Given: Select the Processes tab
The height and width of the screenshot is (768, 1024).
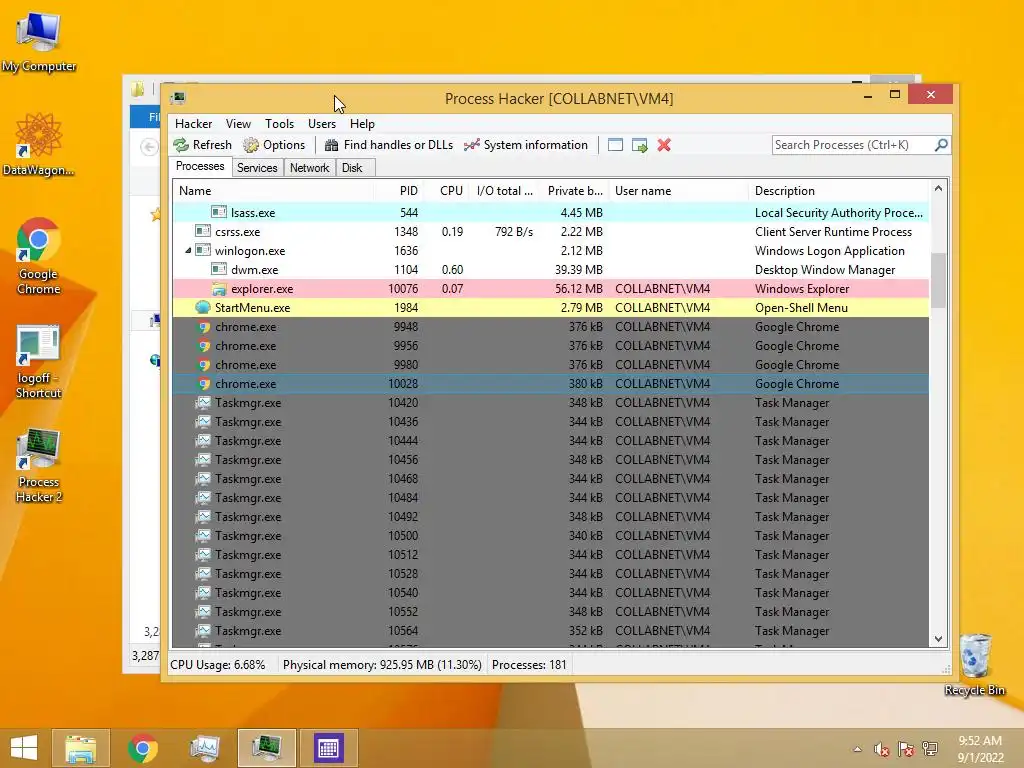Looking at the screenshot, I should coord(200,167).
